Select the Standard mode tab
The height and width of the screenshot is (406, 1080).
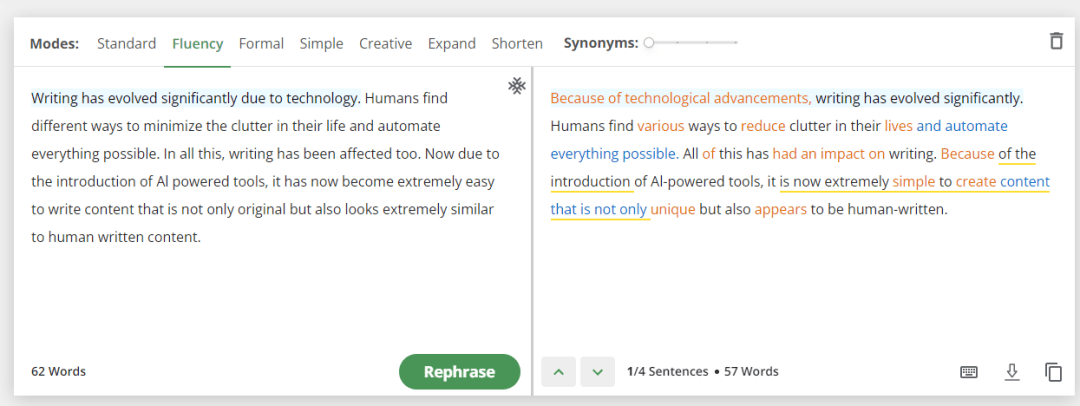click(127, 44)
